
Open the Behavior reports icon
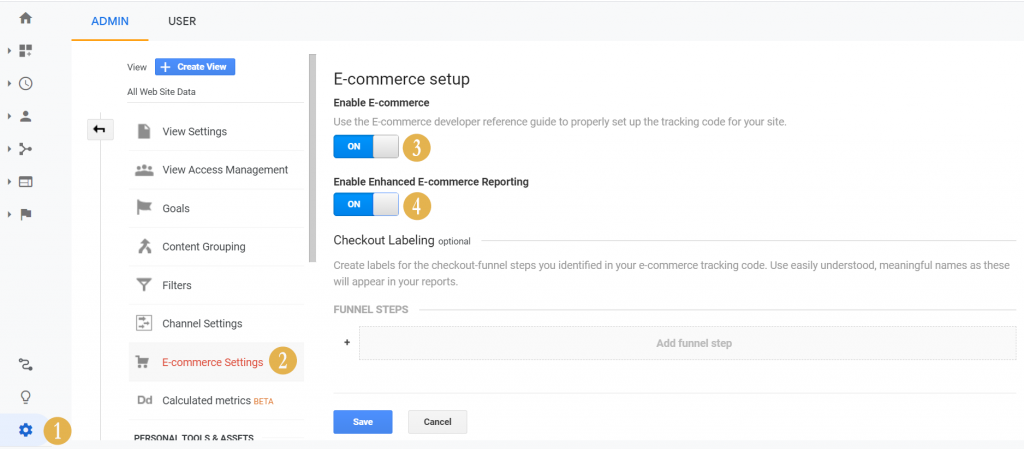click(26, 181)
